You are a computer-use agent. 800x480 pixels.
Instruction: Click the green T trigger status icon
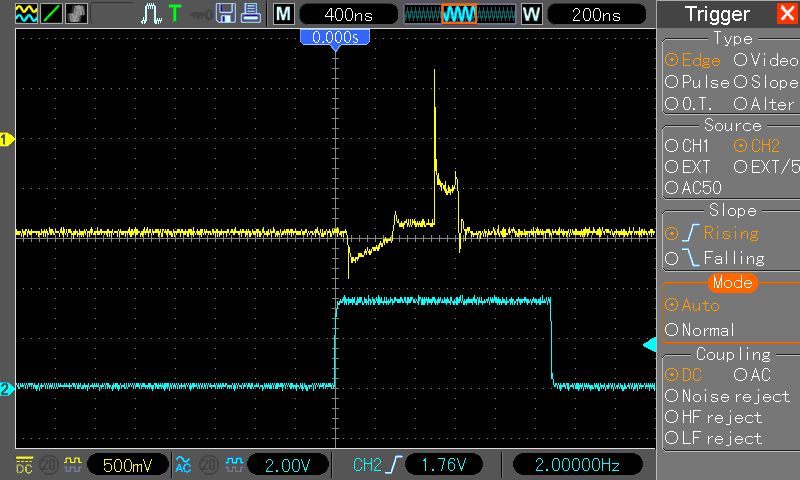[x=175, y=14]
